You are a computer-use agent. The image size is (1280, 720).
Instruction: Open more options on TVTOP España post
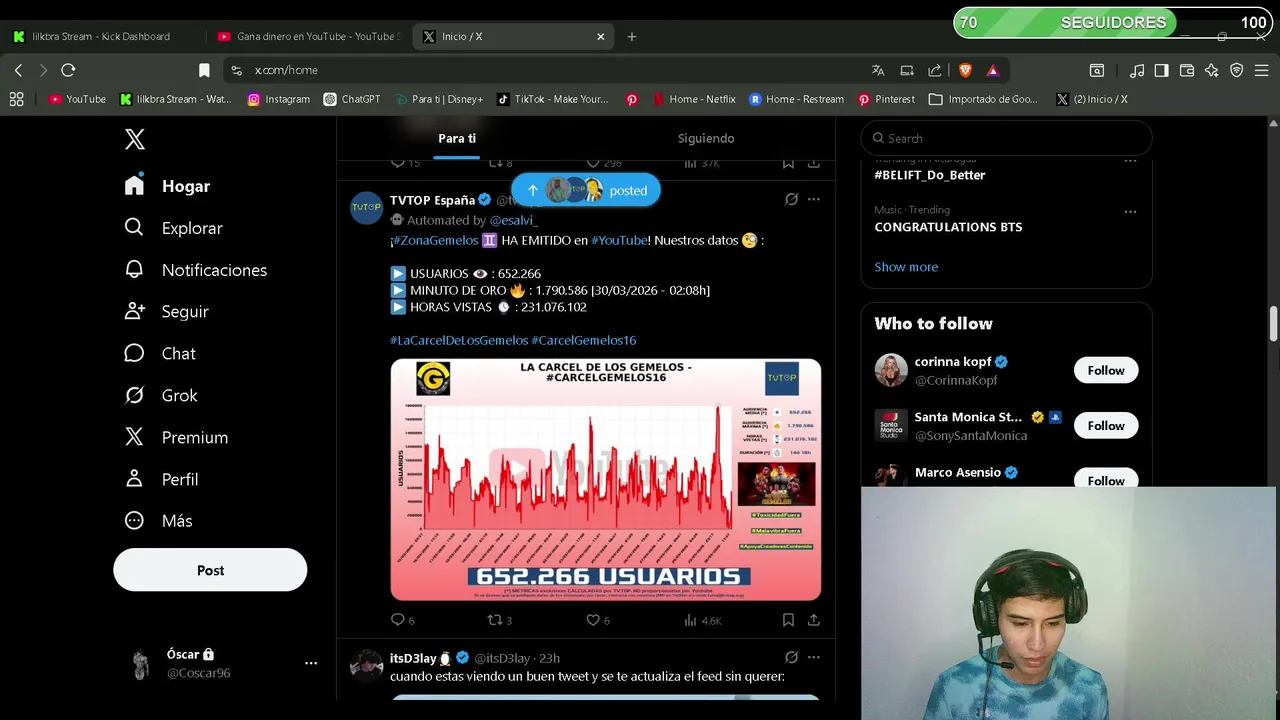pos(814,200)
